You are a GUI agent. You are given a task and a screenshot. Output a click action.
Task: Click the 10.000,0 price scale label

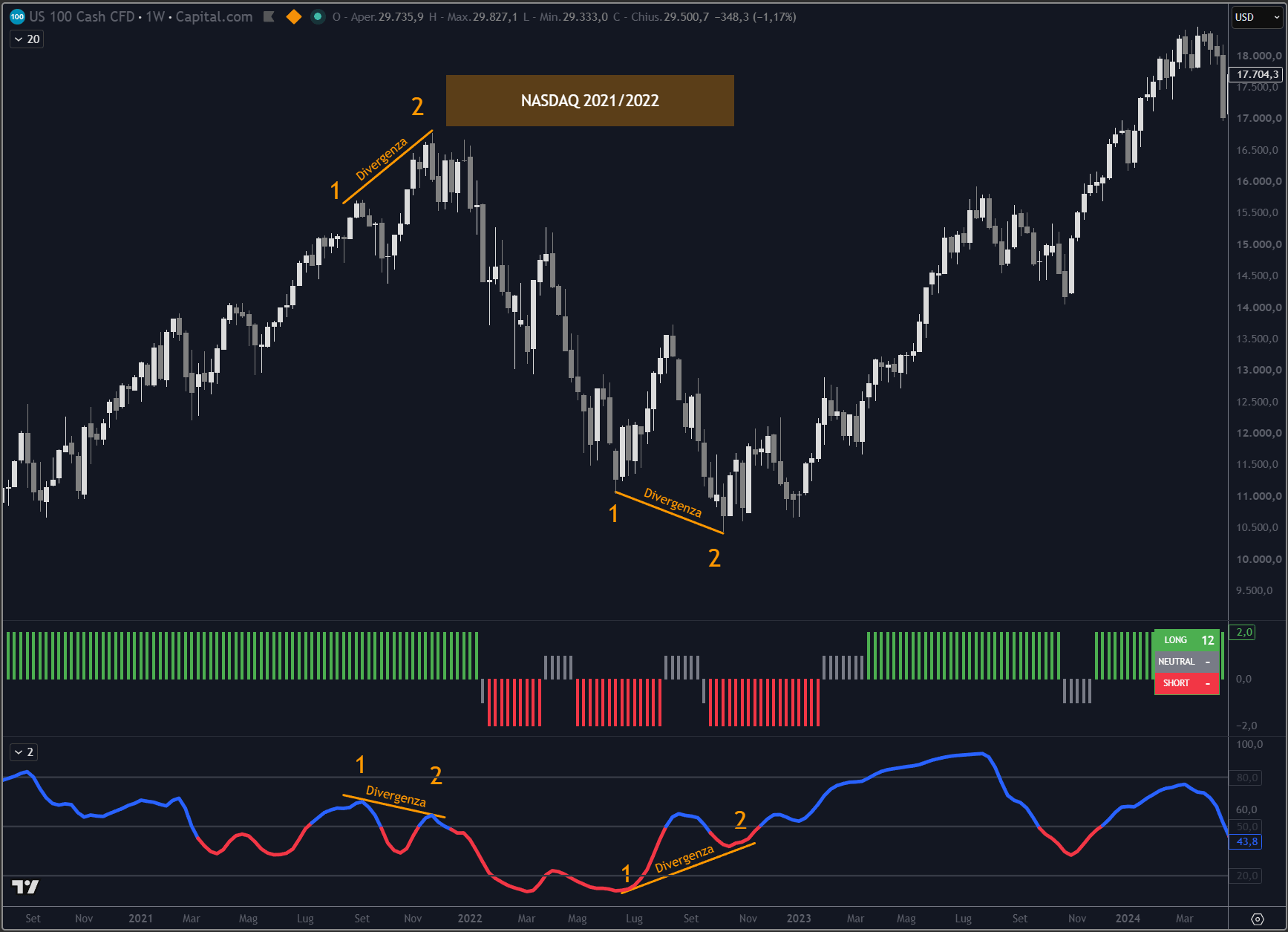click(1258, 559)
